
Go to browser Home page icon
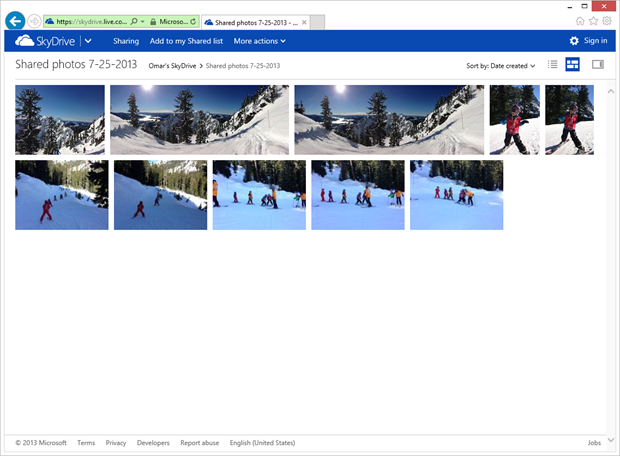[x=581, y=20]
